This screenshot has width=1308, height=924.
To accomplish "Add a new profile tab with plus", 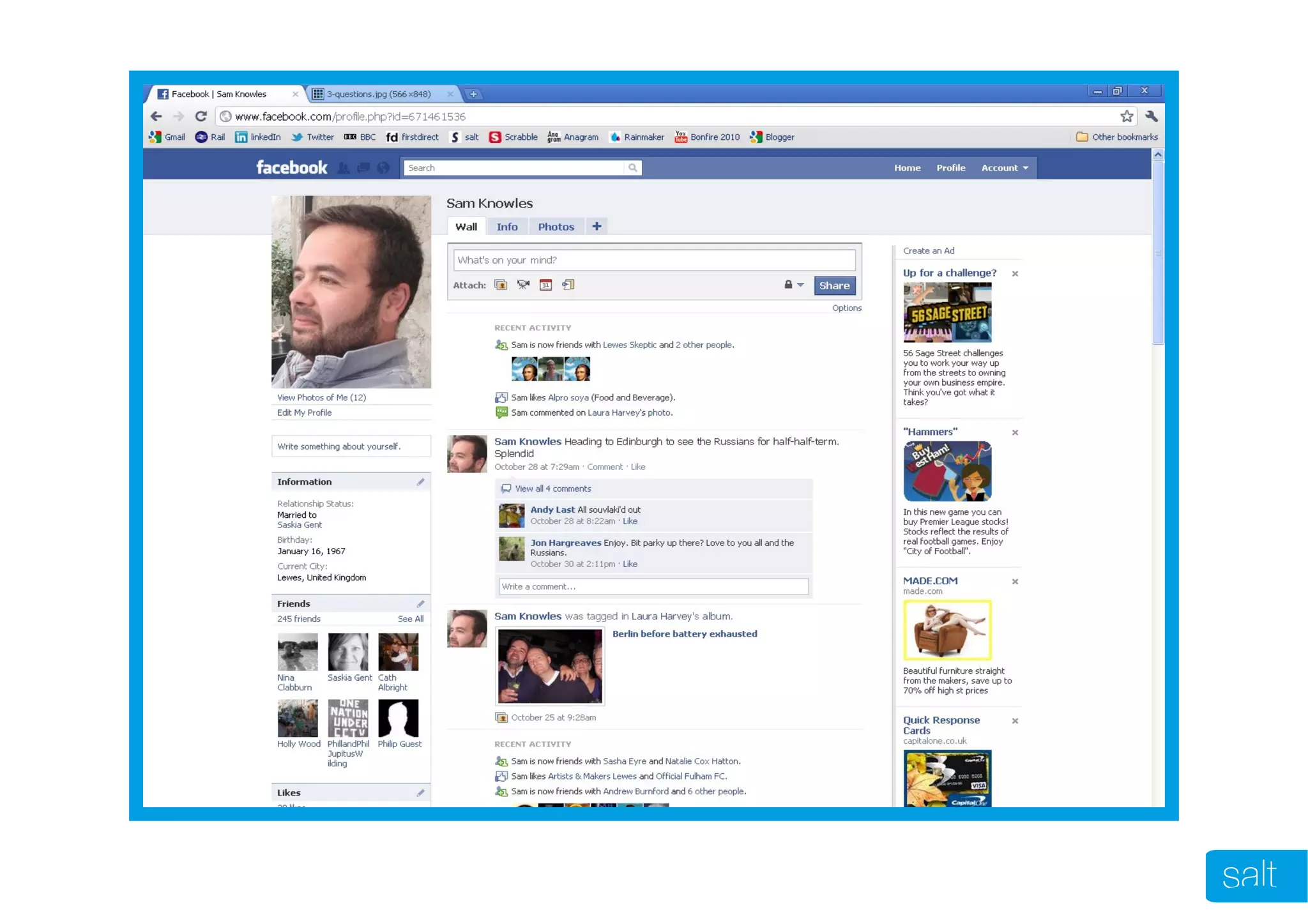I will (x=597, y=227).
